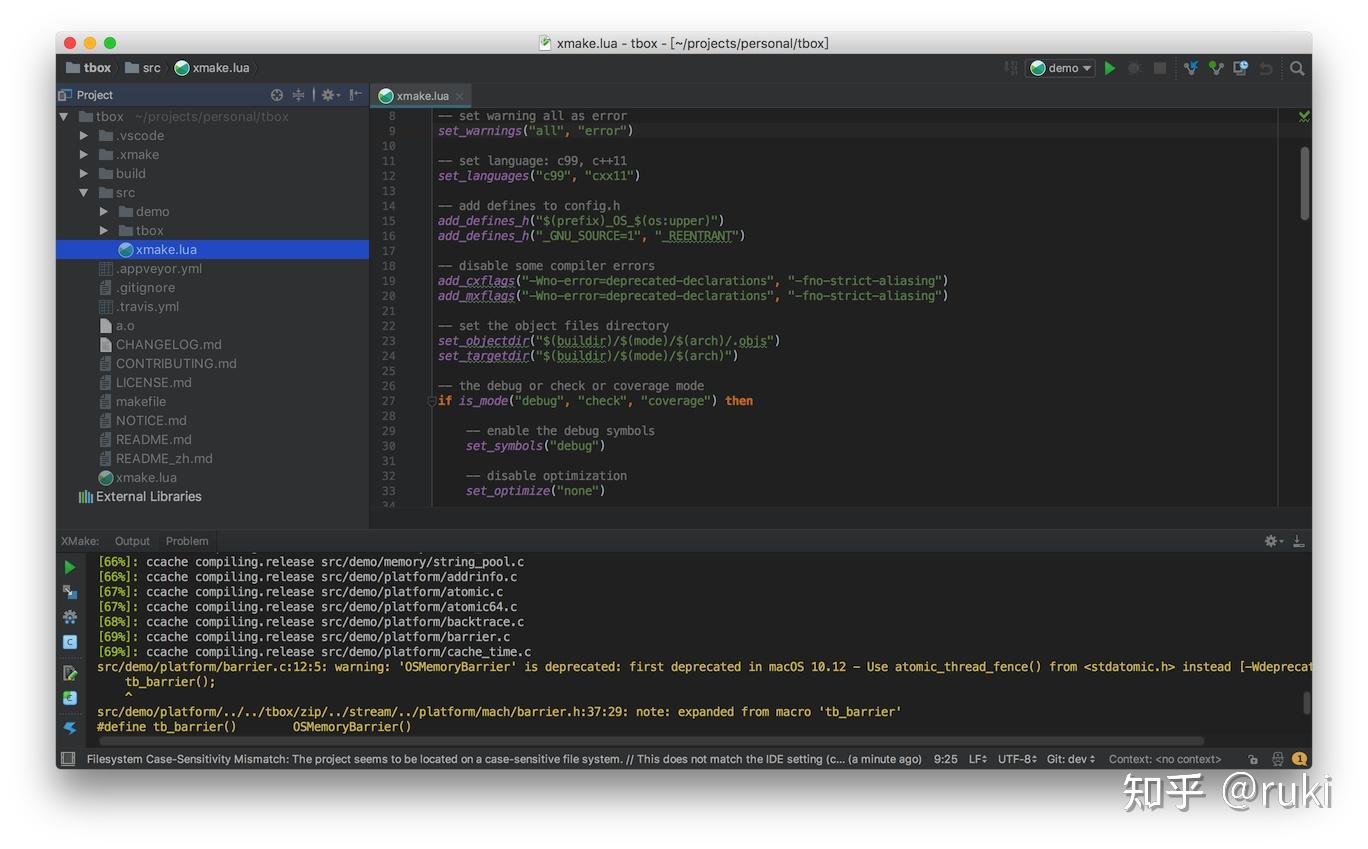The height and width of the screenshot is (849, 1368).
Task: Open the Git: dev branch selector
Action: [1068, 759]
